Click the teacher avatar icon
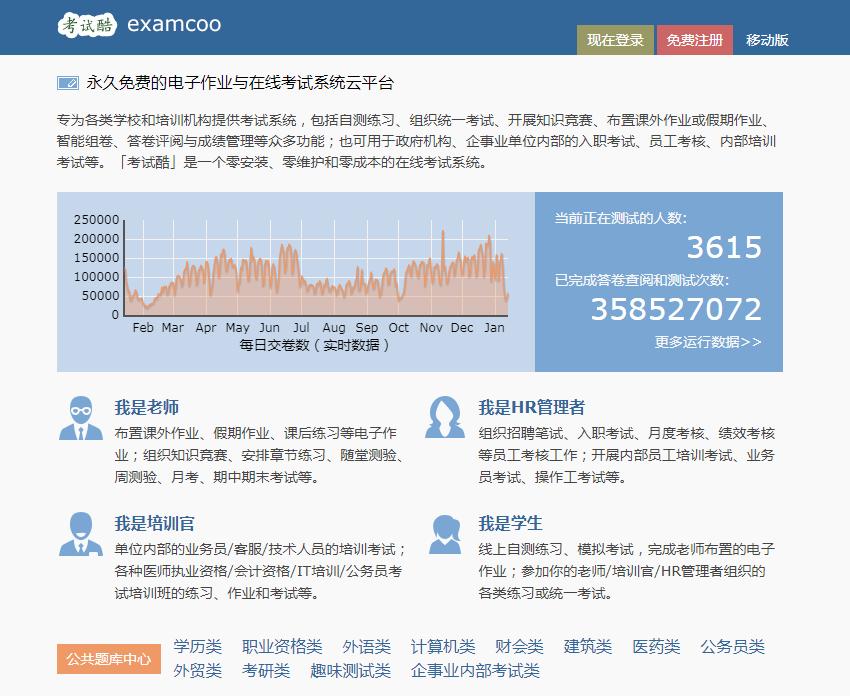 click(x=81, y=417)
